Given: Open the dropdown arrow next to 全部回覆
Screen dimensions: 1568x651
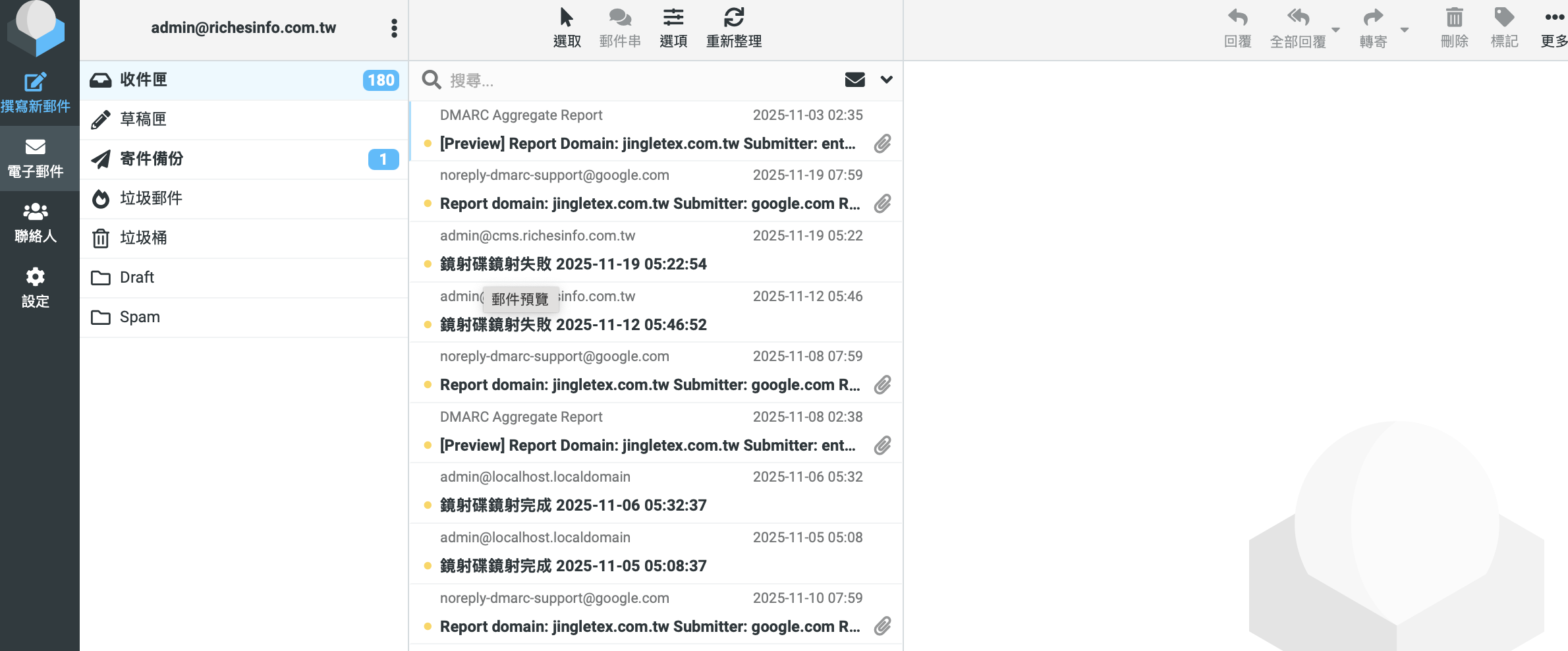Looking at the screenshot, I should click(x=1335, y=29).
